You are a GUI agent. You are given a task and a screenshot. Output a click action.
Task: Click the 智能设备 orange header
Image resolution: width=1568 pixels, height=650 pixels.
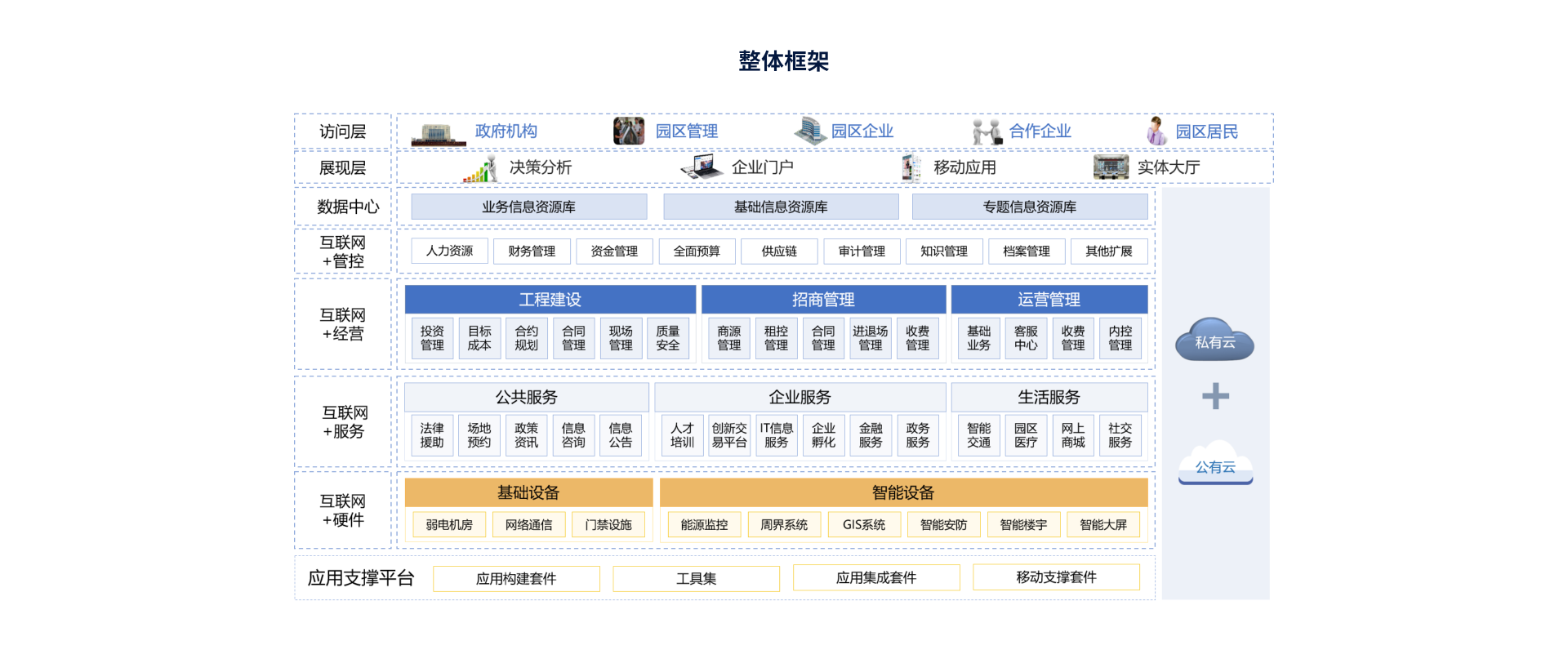click(x=902, y=492)
